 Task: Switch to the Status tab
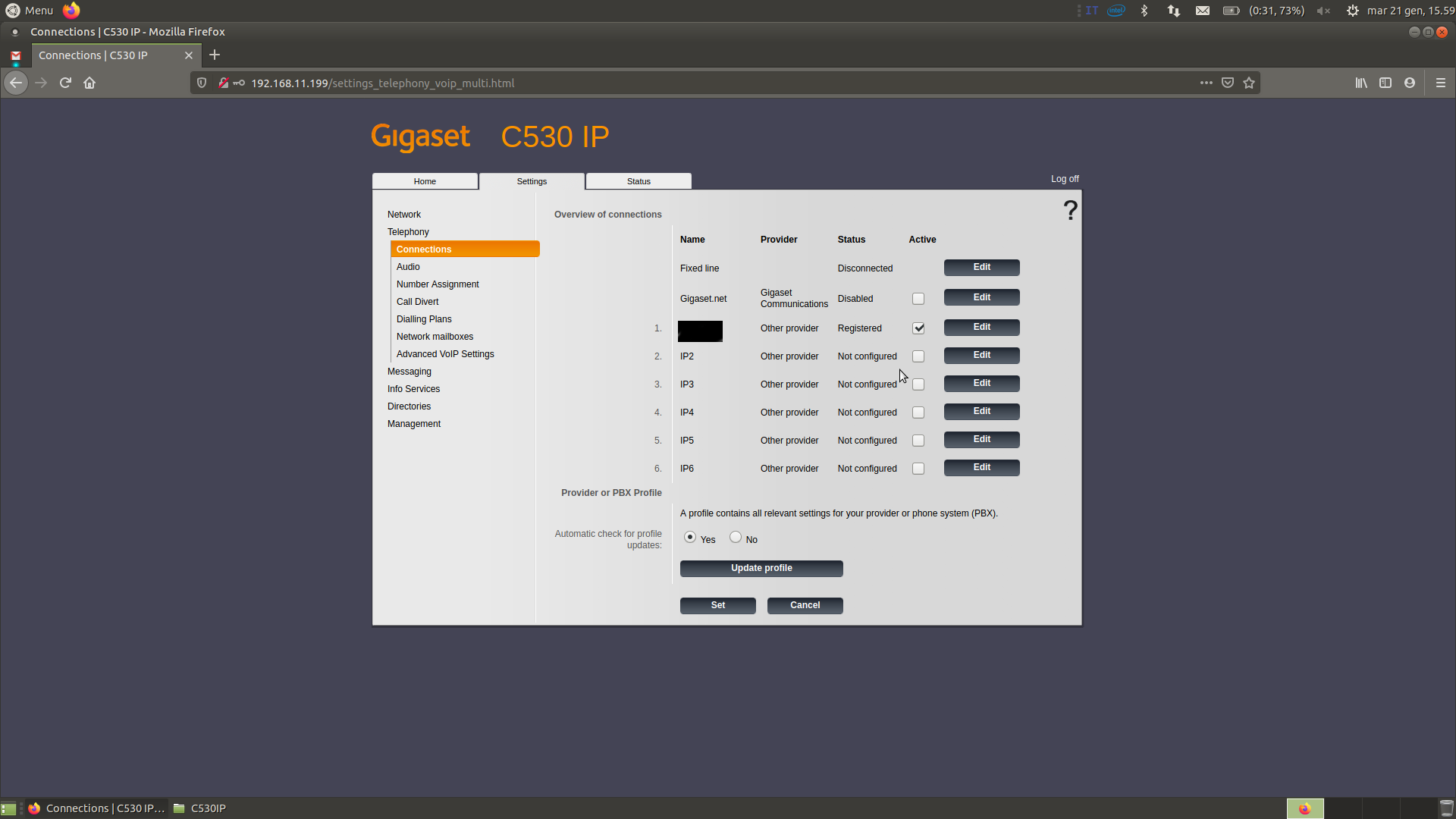[x=639, y=181]
